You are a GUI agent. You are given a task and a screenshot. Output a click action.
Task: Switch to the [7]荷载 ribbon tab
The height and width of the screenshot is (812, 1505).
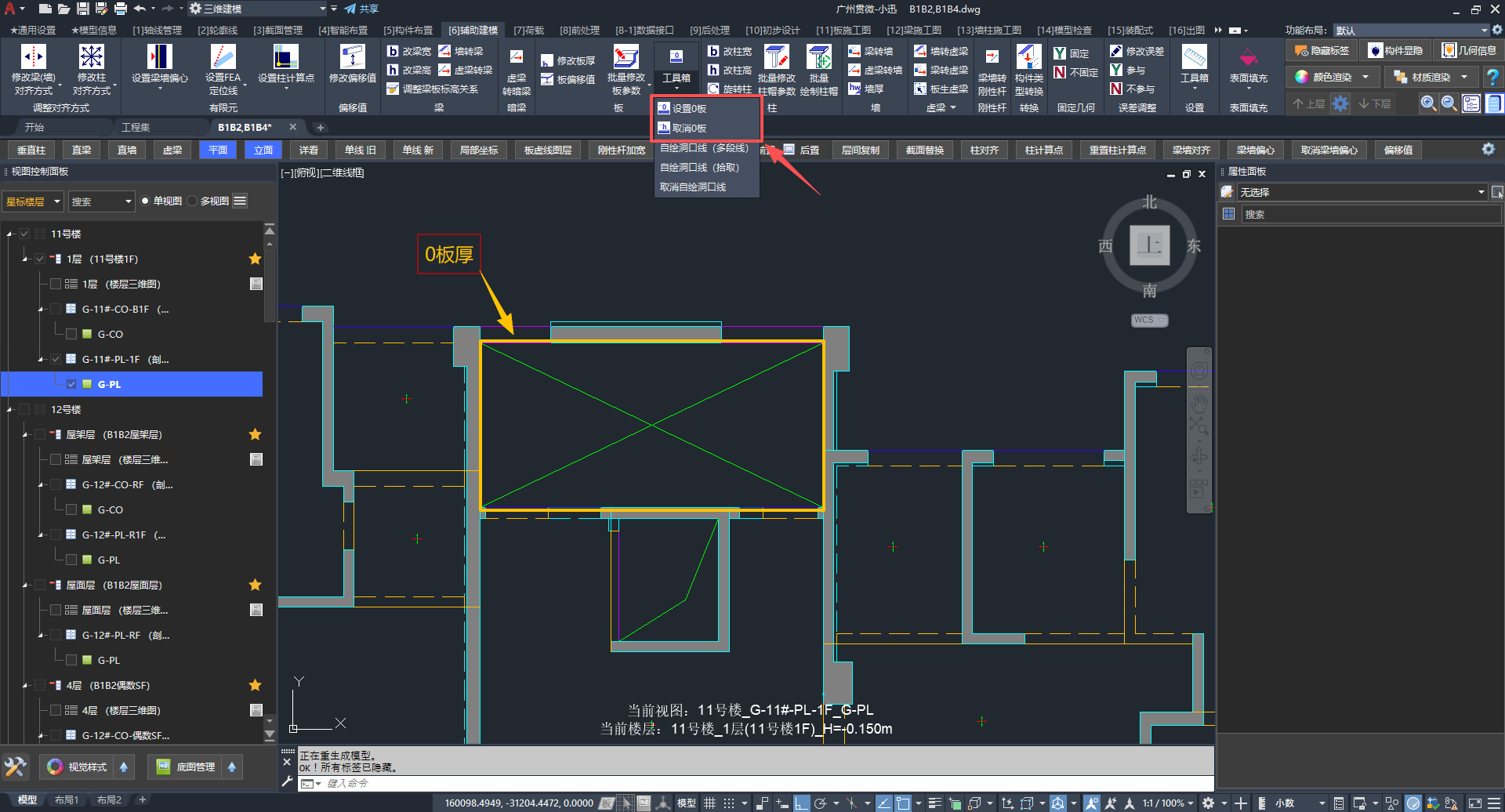point(528,30)
